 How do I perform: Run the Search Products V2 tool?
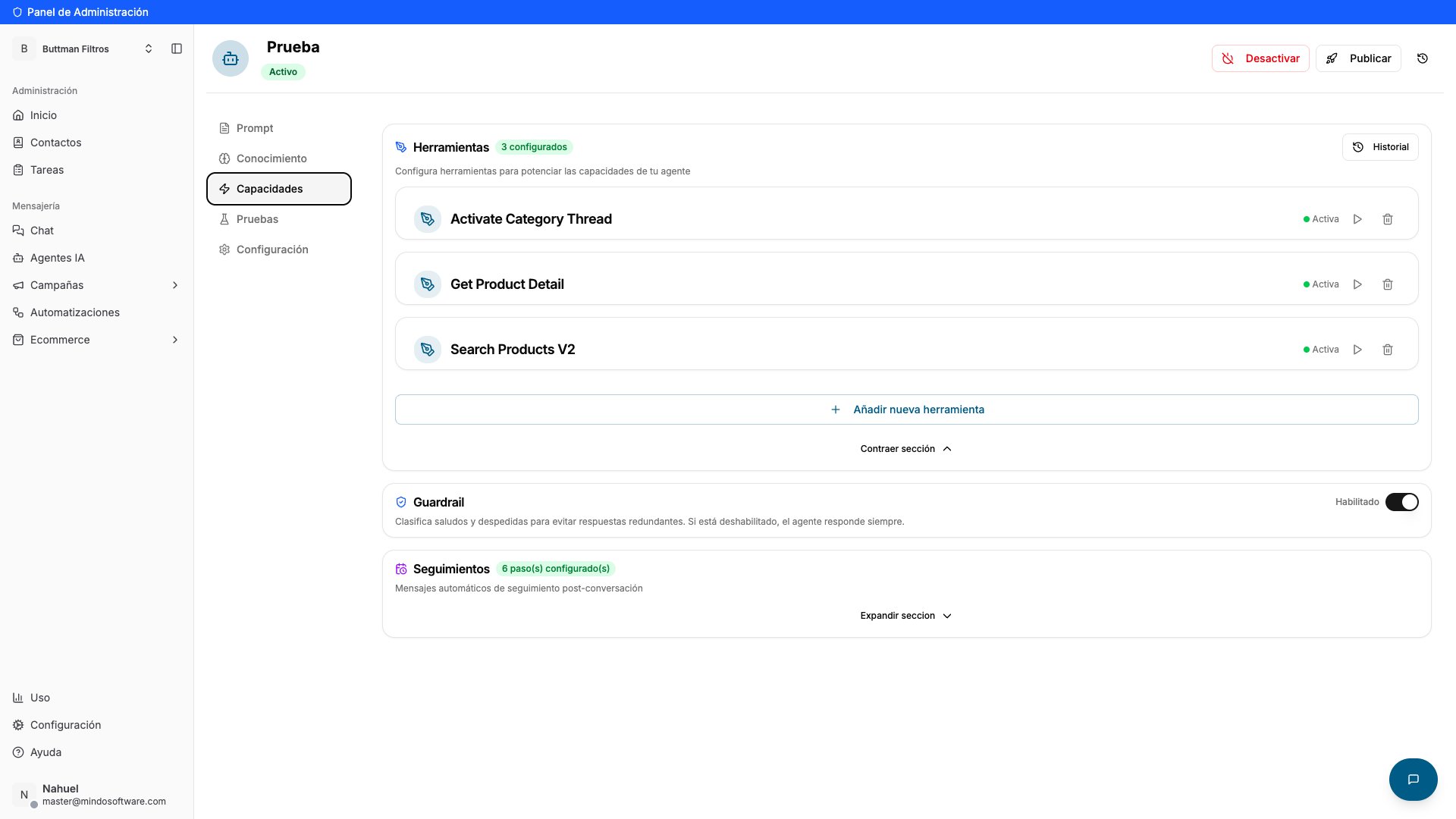pyautogui.click(x=1357, y=350)
